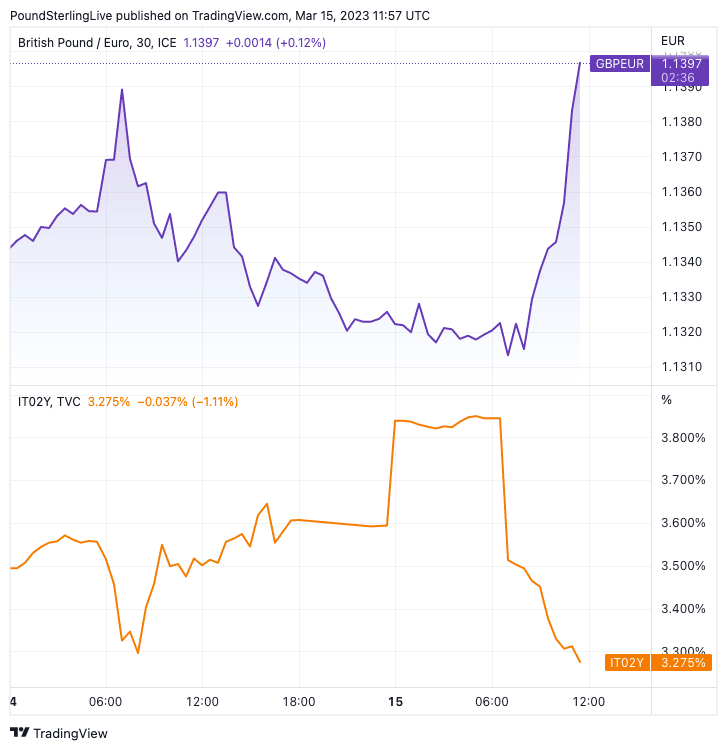Open the % unit selector on yield pane
727x750 pixels.
667,400
